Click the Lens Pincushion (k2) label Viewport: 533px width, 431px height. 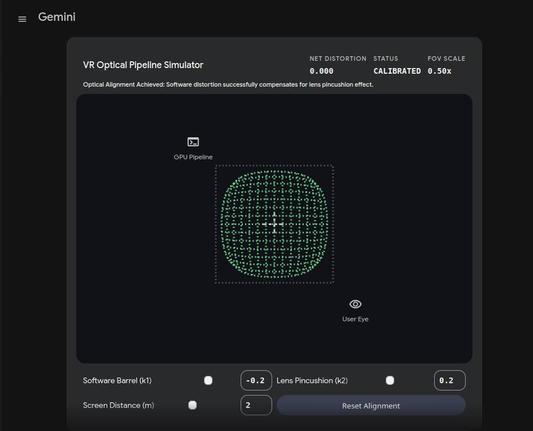[x=312, y=380]
